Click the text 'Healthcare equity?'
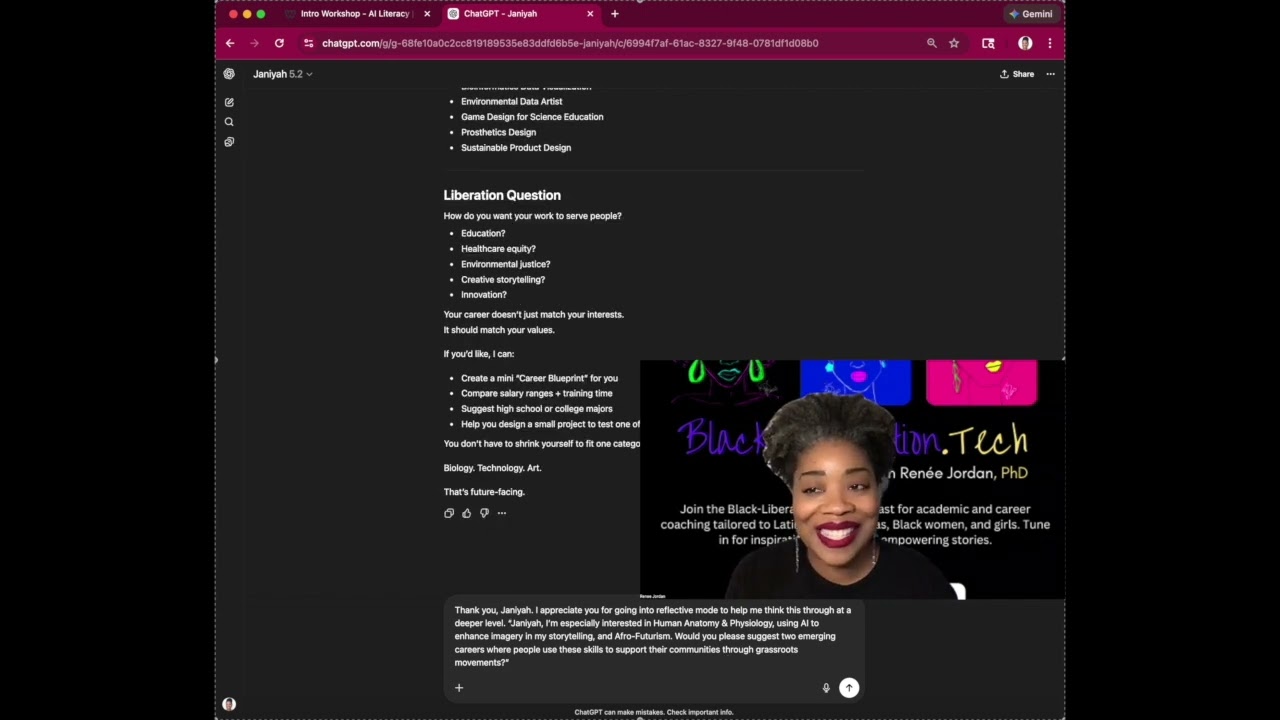 point(498,249)
